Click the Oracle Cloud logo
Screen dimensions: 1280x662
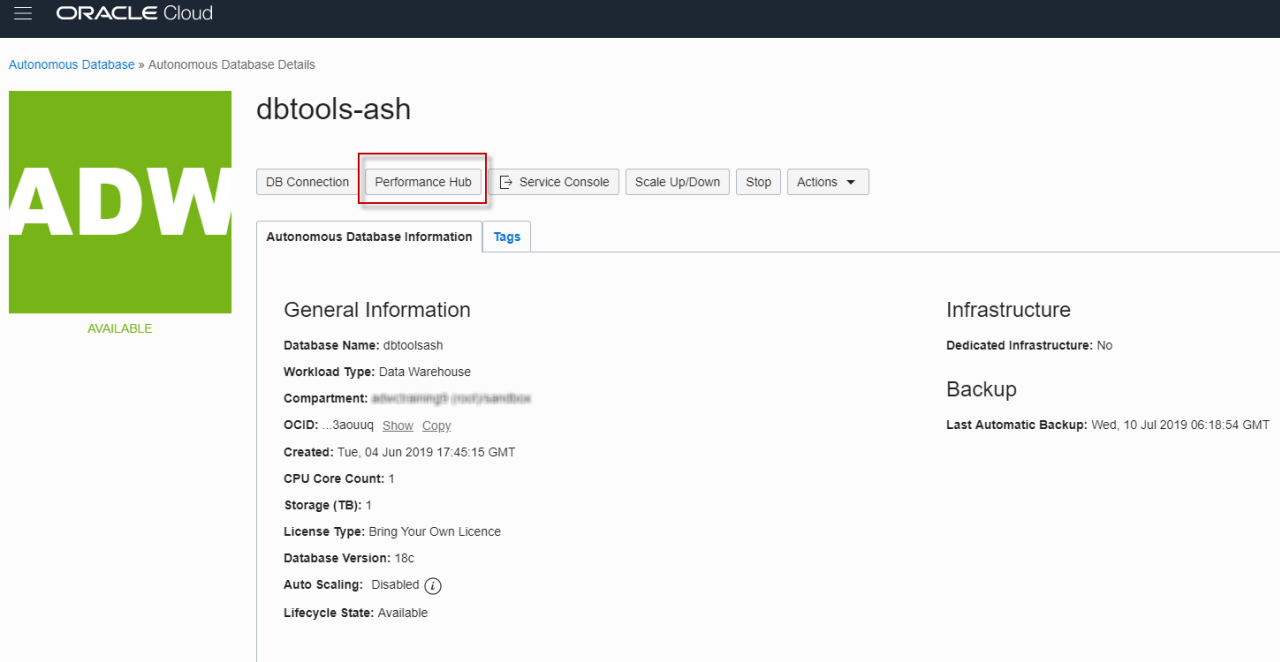[x=135, y=14]
